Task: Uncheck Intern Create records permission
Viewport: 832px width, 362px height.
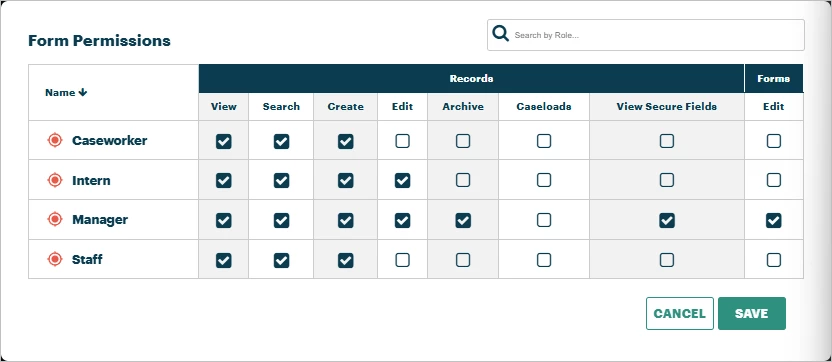Action: click(345, 180)
